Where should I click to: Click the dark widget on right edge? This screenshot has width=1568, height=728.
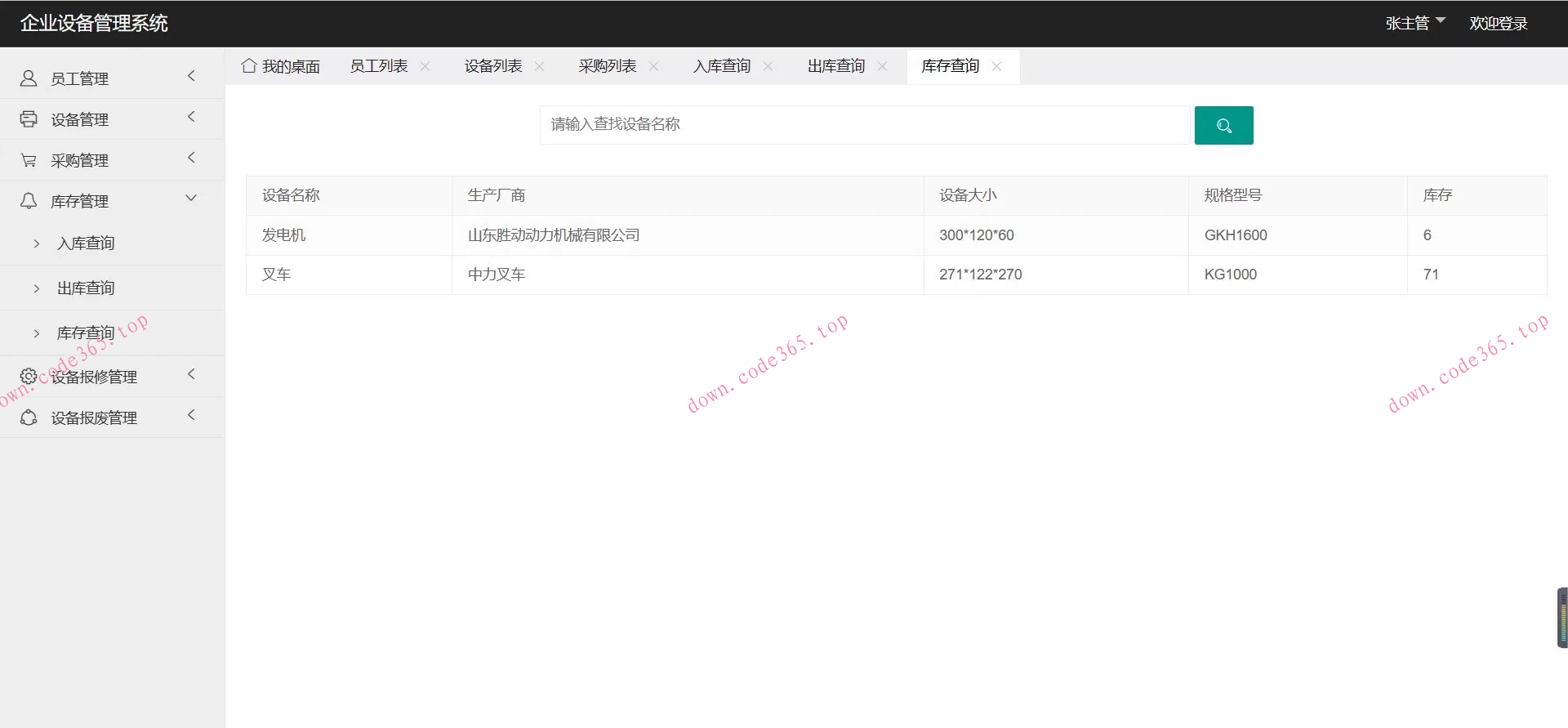[x=1562, y=618]
